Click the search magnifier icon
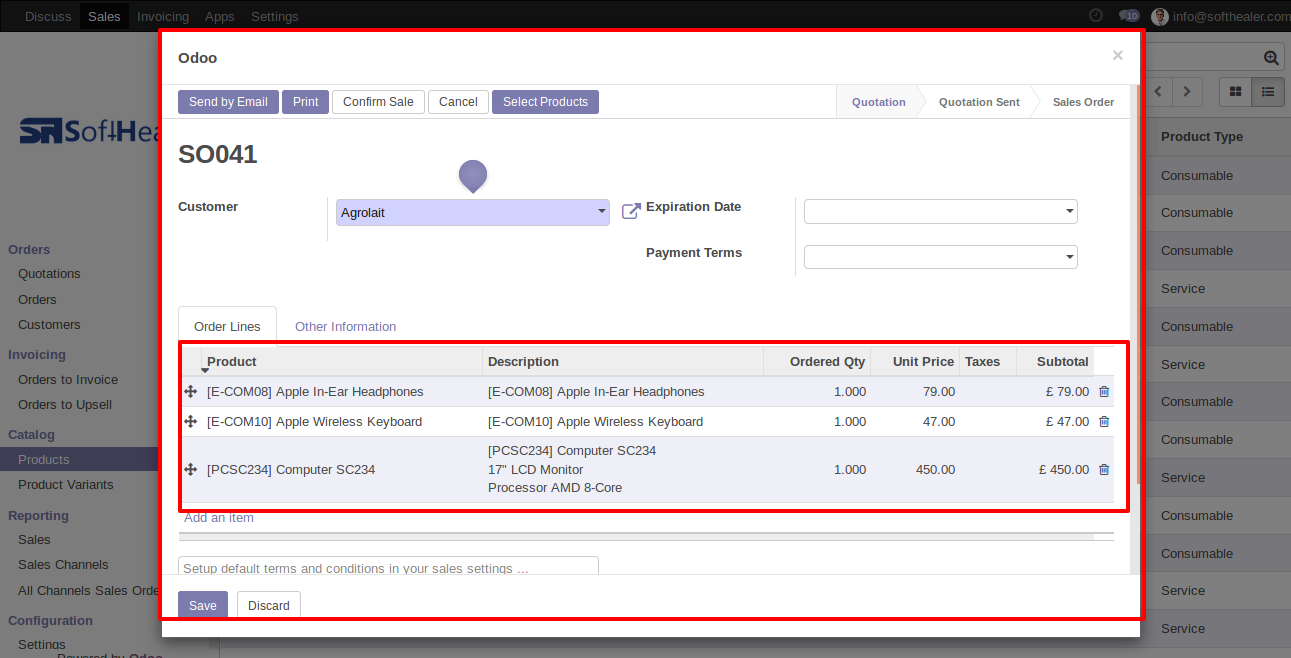Viewport: 1291px width, 658px height. tap(1271, 58)
